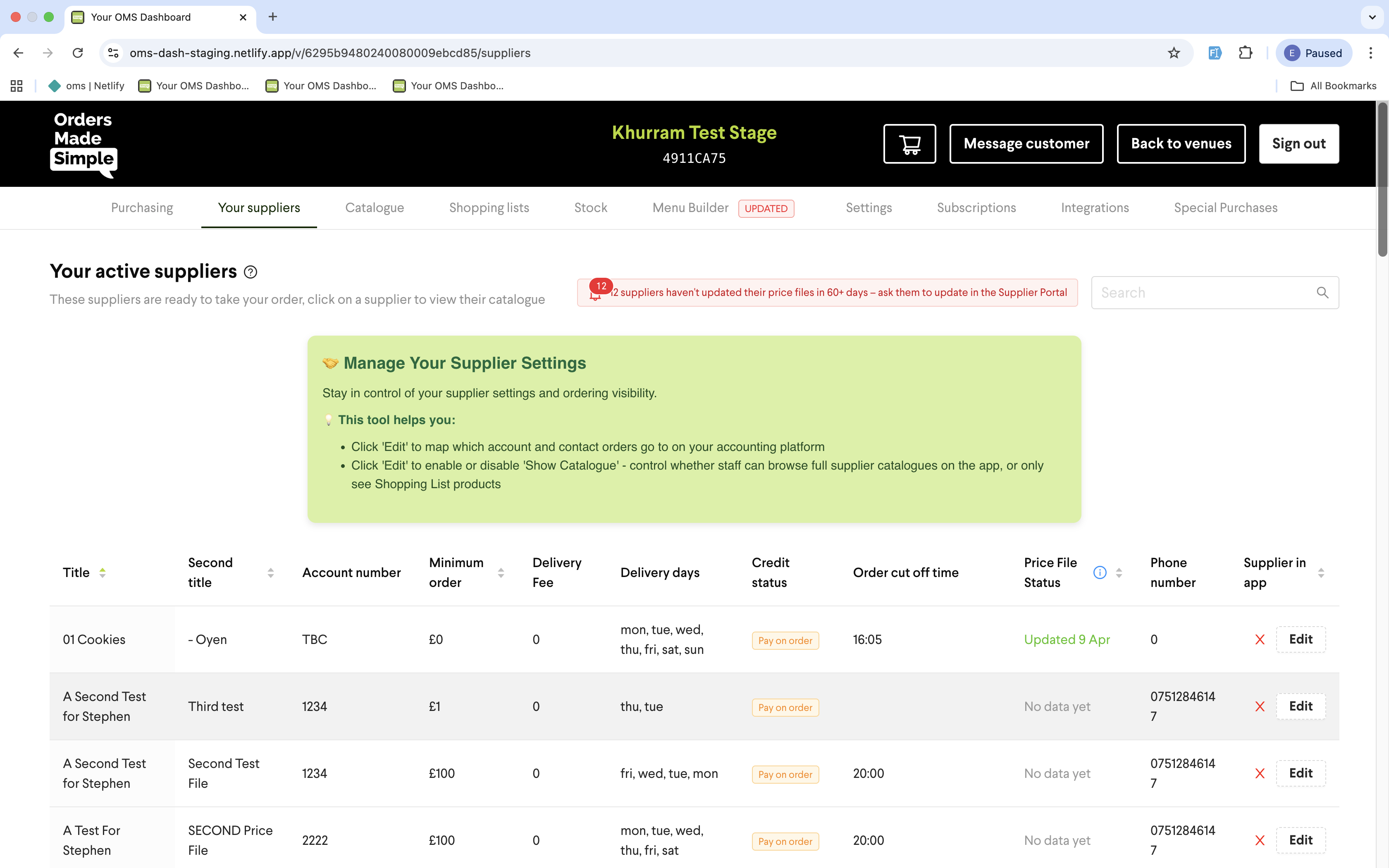
Task: Click account number 2222
Action: pyautogui.click(x=315, y=840)
